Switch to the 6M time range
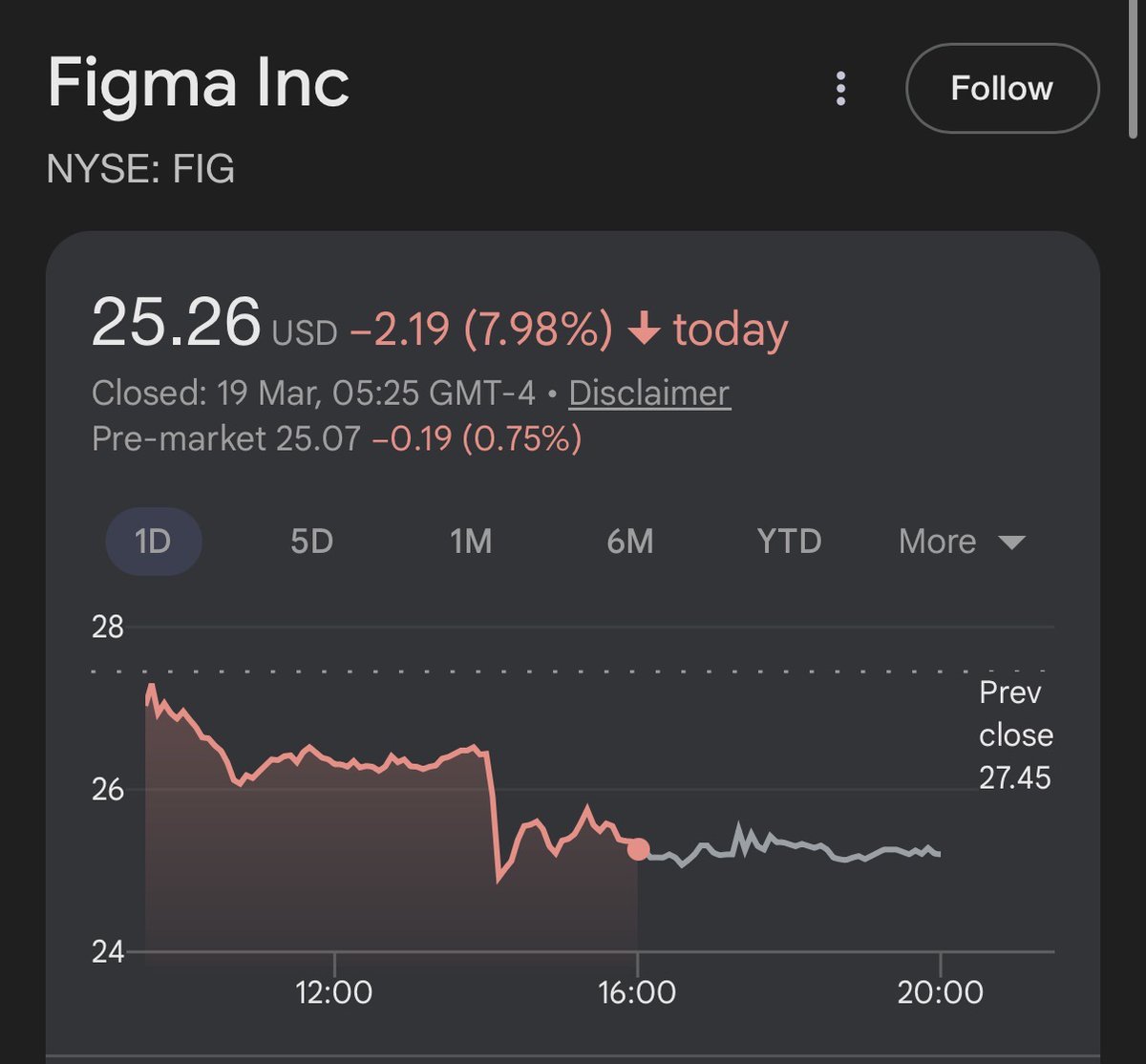 click(630, 542)
